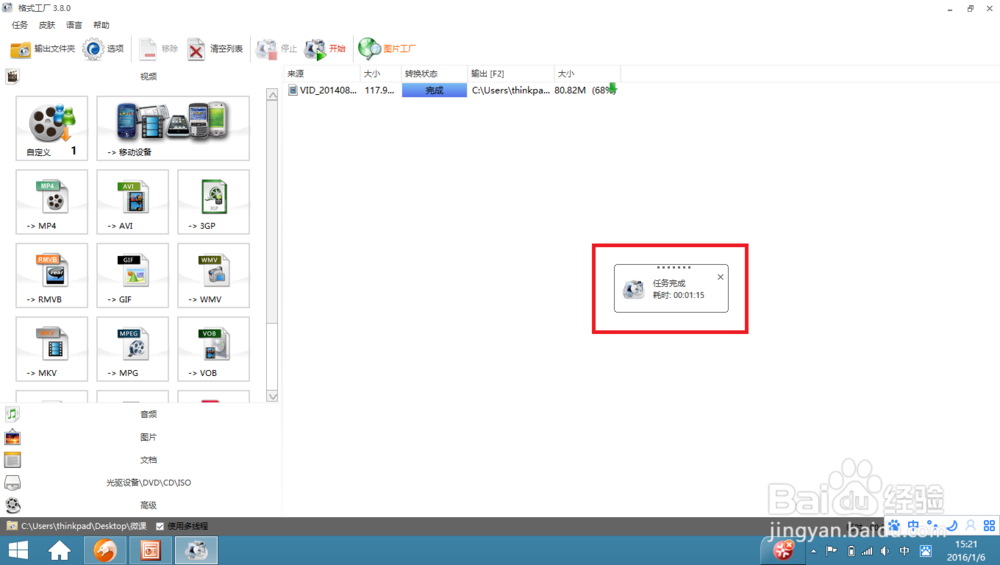Viewport: 1000px width, 565px height.
Task: Open the Skin menu
Action: (47, 25)
